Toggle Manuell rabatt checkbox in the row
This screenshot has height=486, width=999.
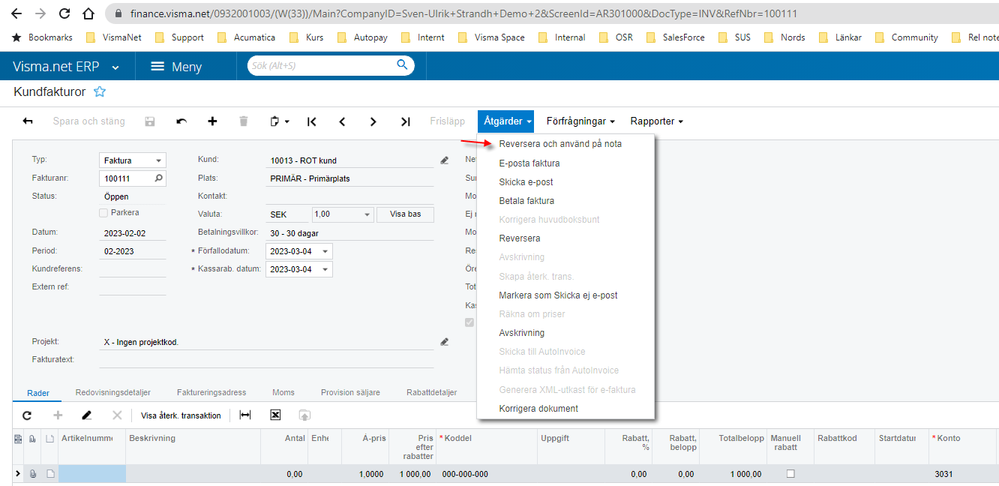pos(791,474)
